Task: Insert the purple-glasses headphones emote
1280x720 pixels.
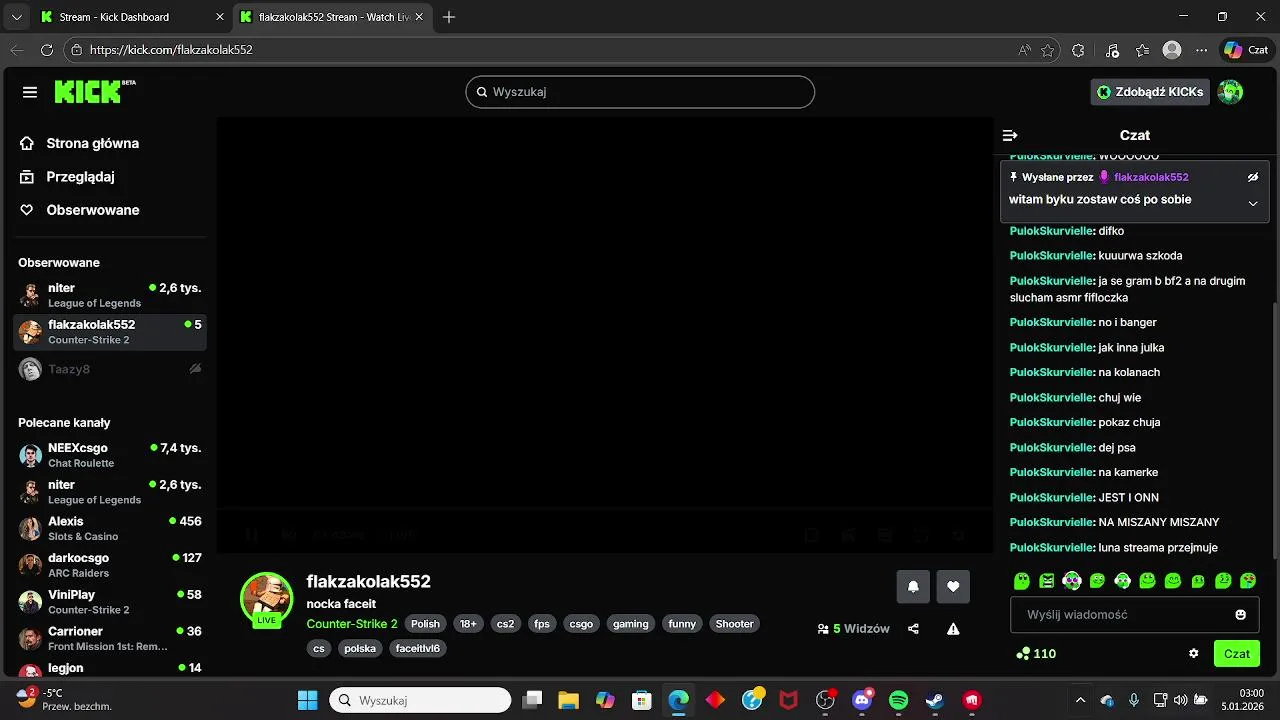Action: [1072, 581]
